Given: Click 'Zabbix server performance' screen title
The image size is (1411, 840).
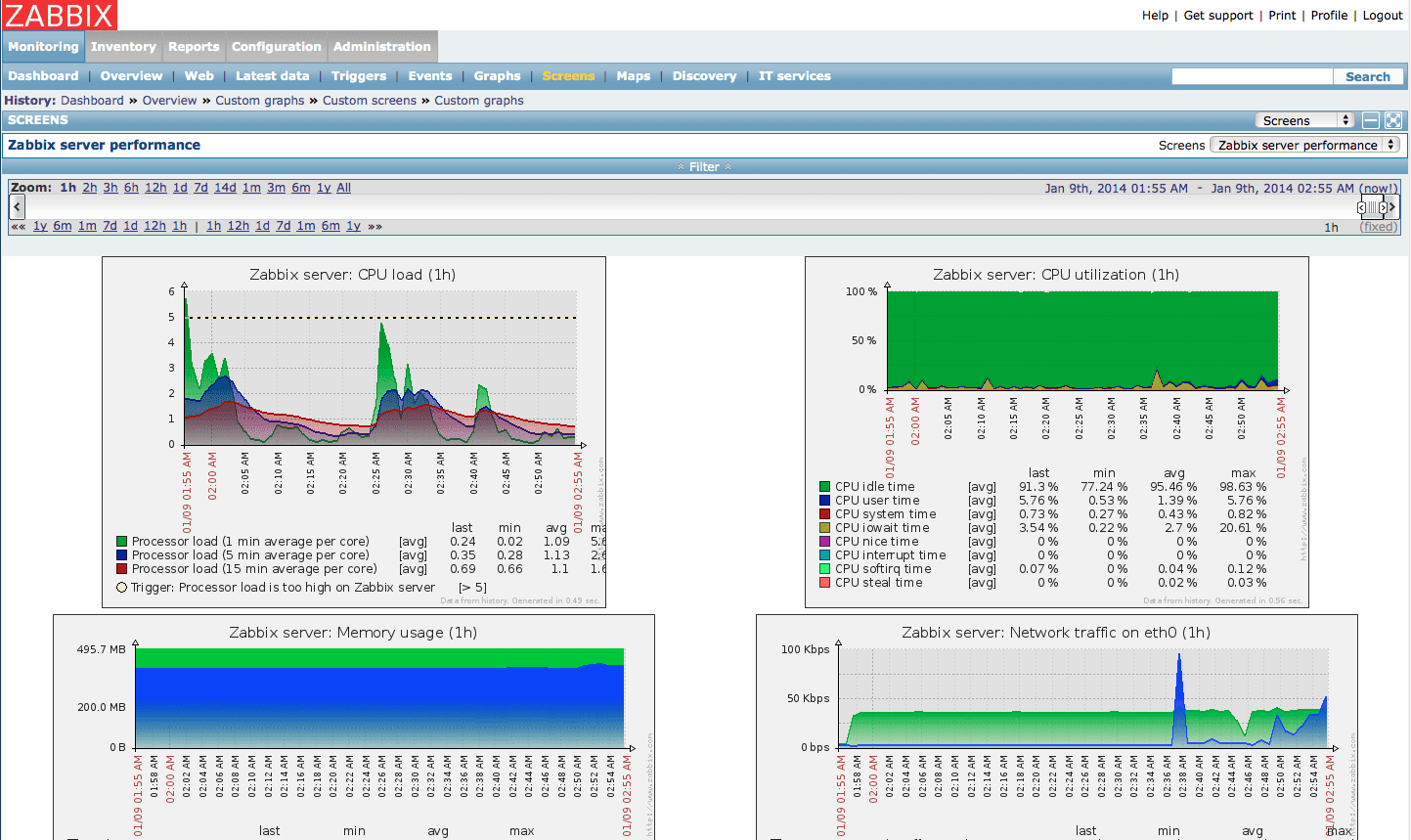Looking at the screenshot, I should (104, 145).
